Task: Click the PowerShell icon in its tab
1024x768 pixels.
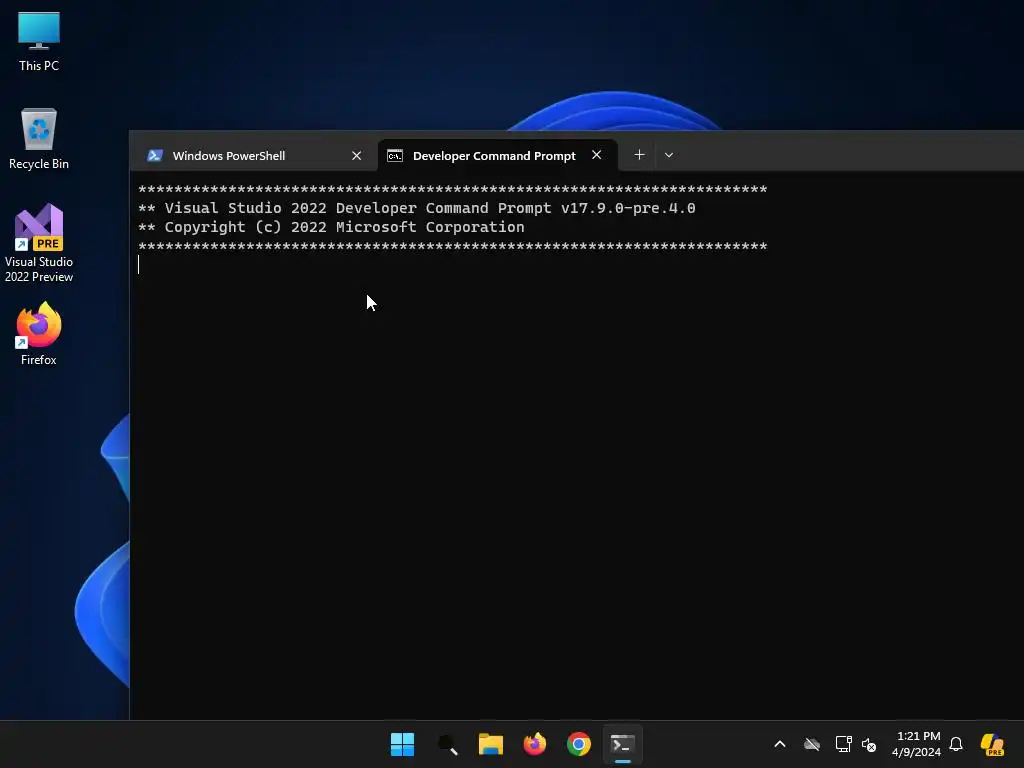Action: (155, 155)
